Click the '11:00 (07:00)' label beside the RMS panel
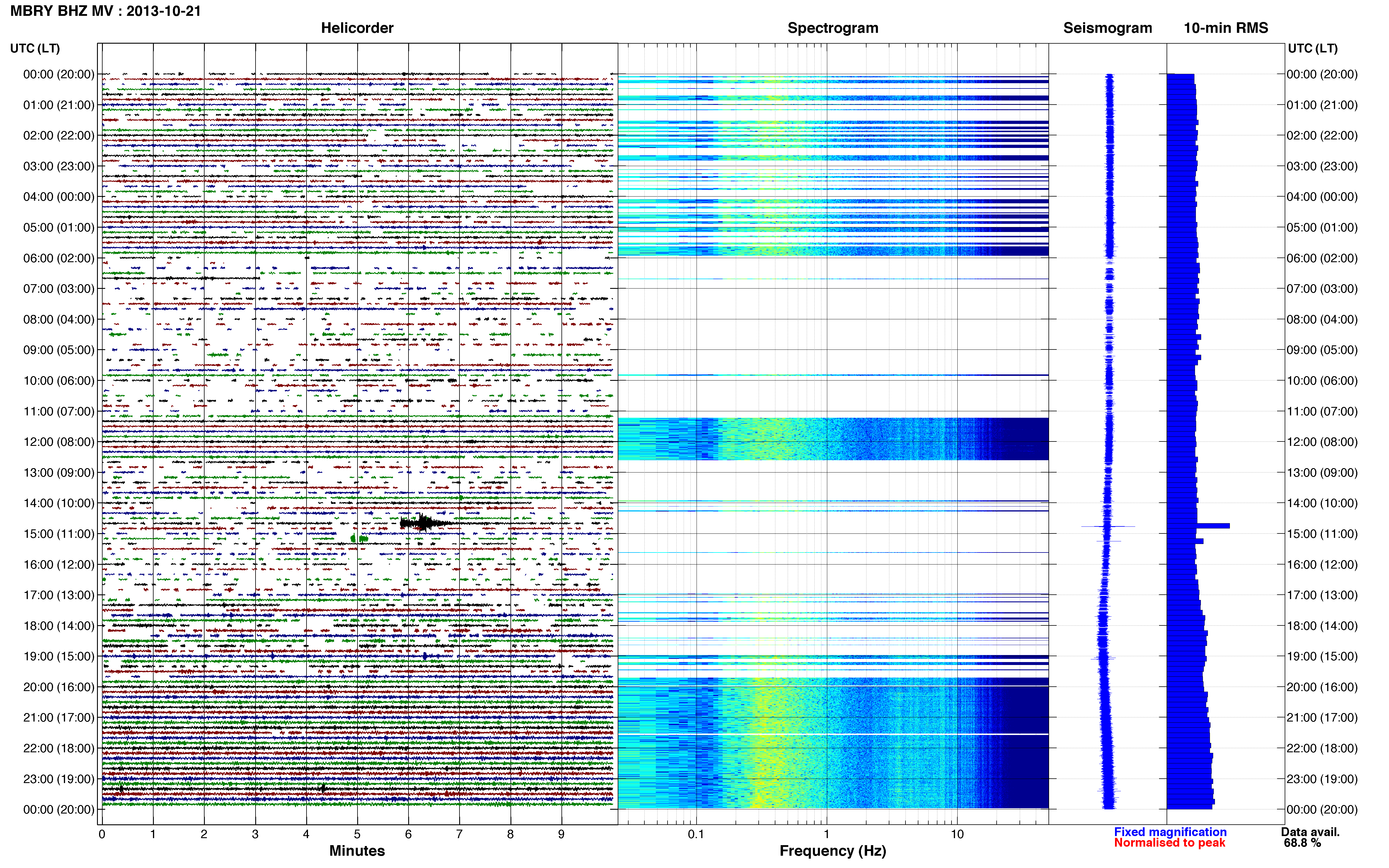The height and width of the screenshot is (868, 1389). click(x=1322, y=412)
